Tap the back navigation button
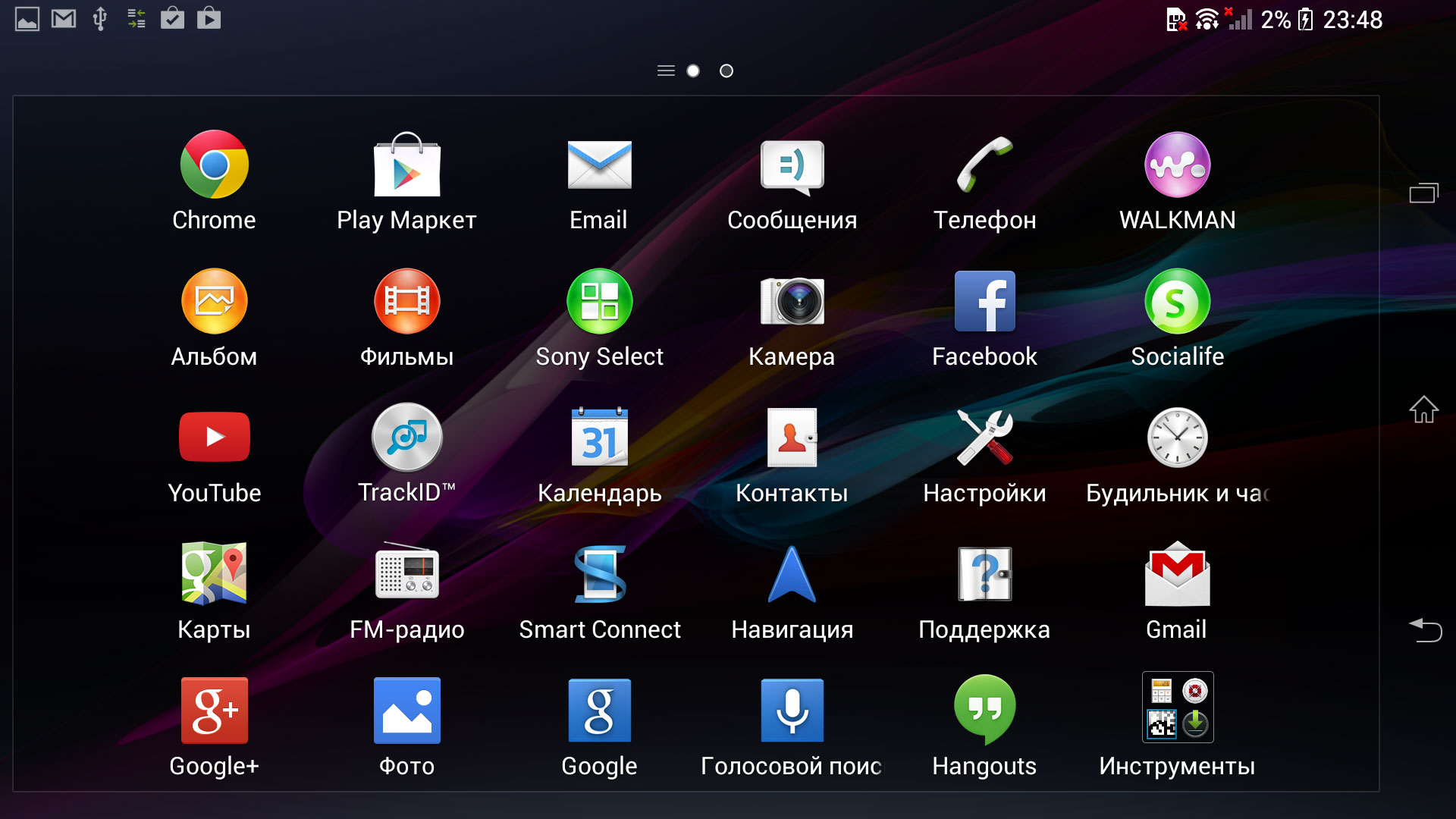This screenshot has height=819, width=1456. tap(1425, 629)
